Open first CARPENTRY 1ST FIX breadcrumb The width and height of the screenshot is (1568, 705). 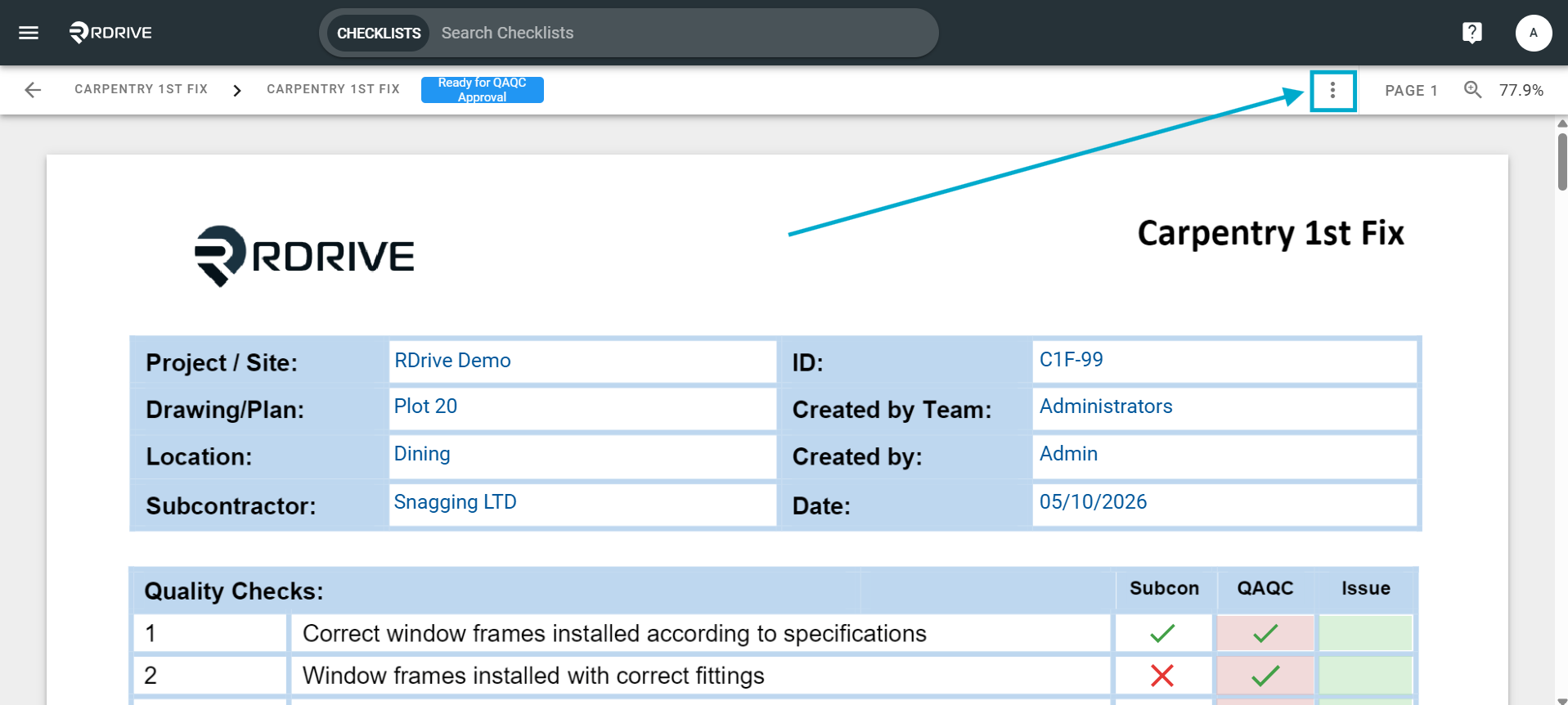(141, 89)
